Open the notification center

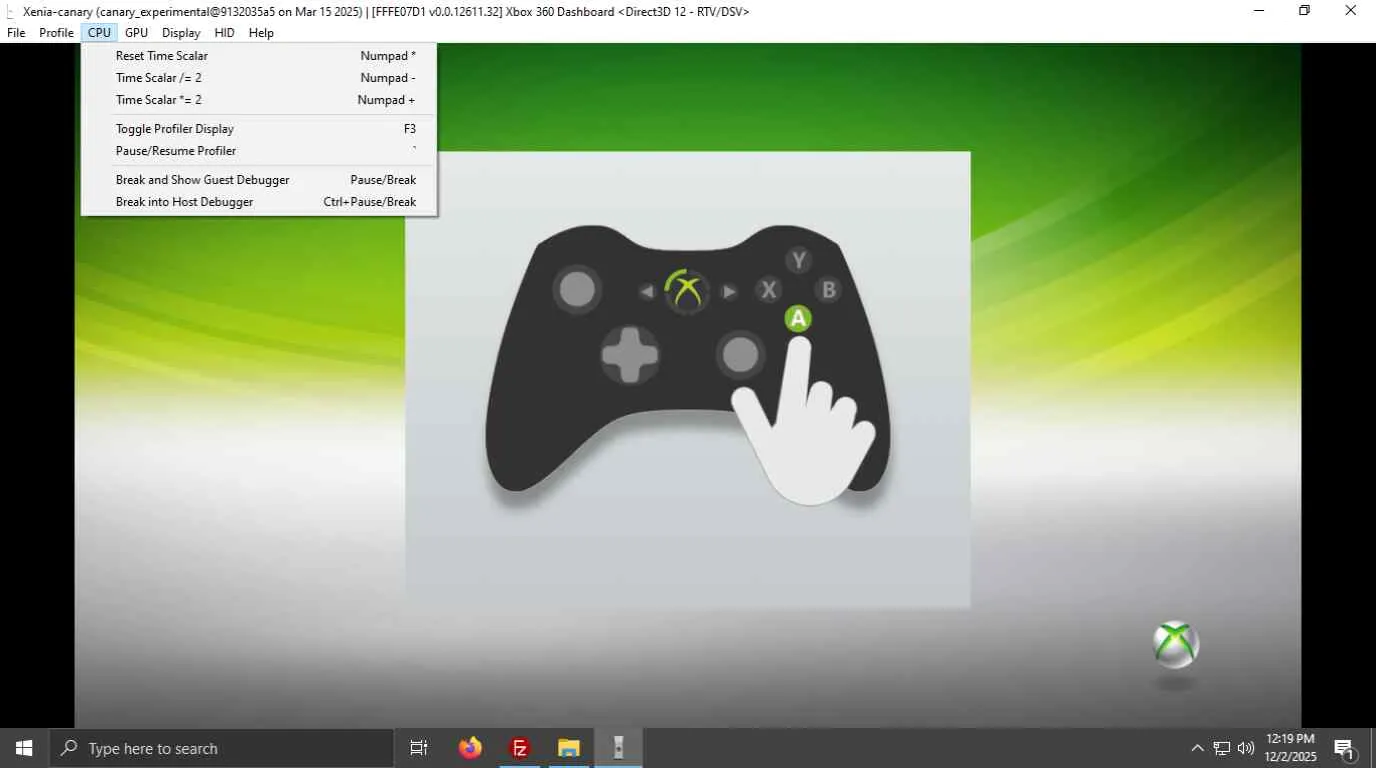(x=1344, y=748)
